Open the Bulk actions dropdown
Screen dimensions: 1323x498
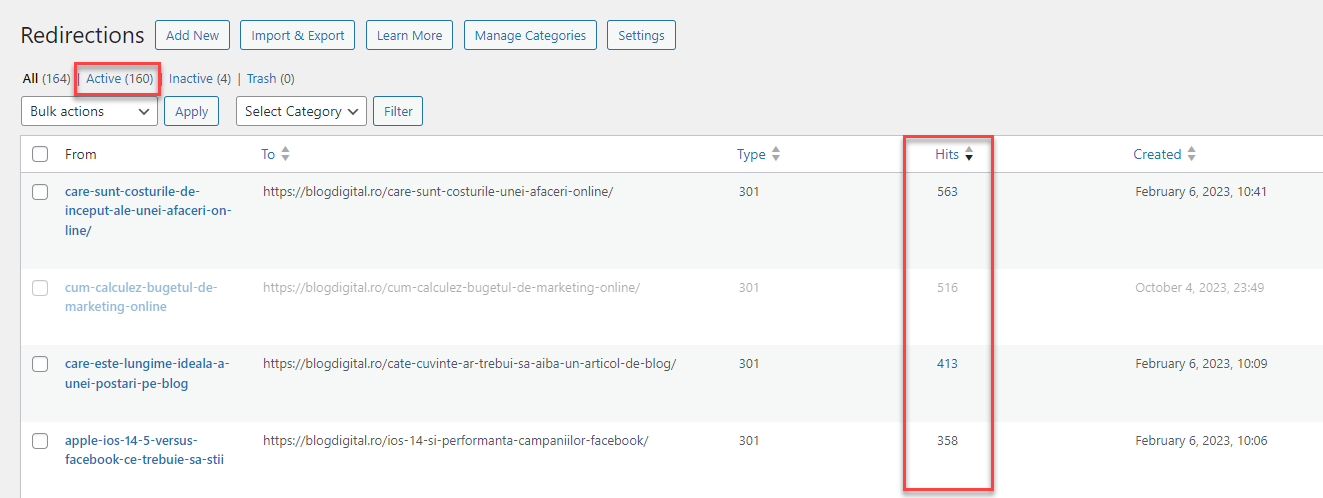pyautogui.click(x=89, y=111)
